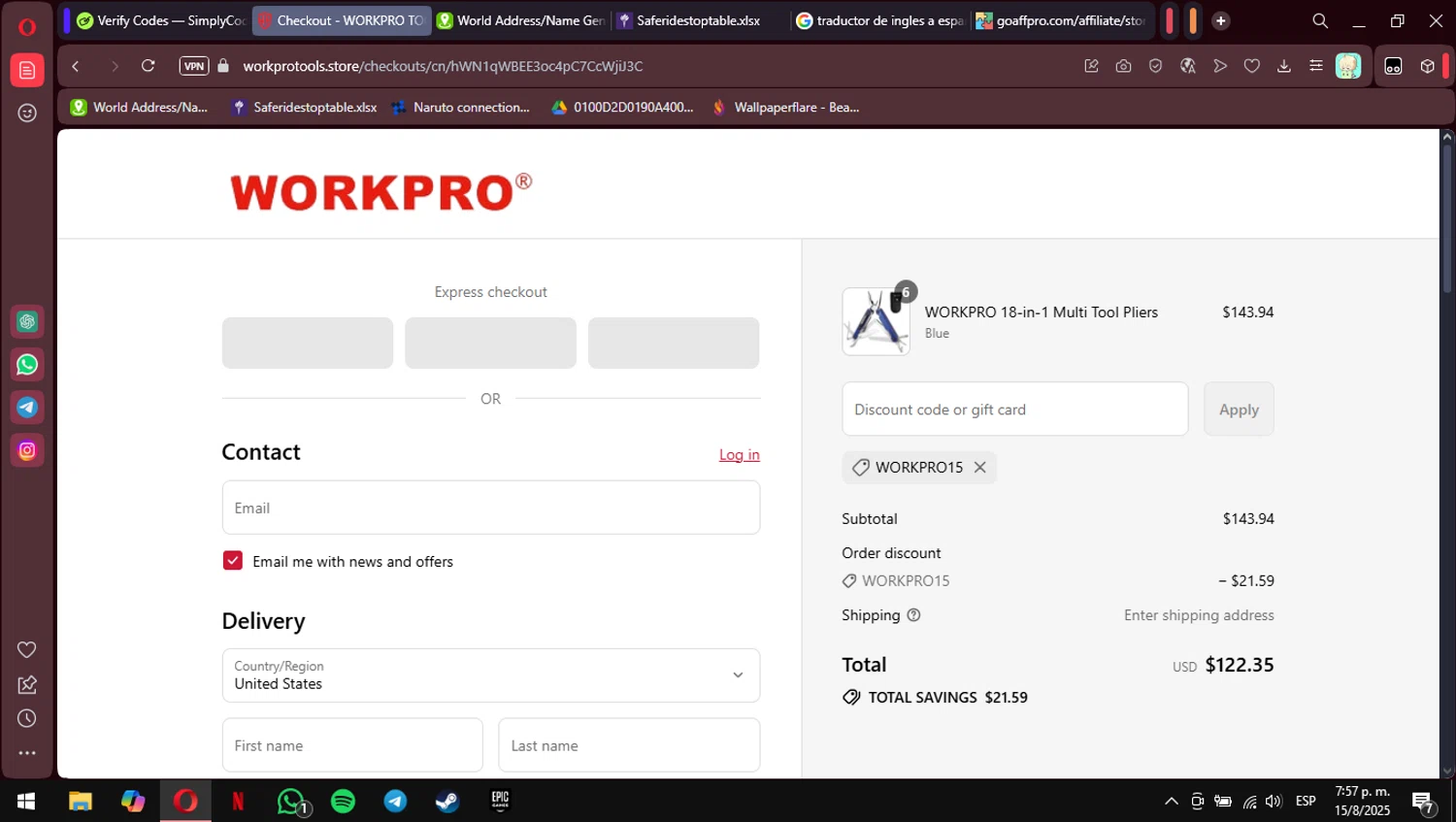Open the Windows Start menu
This screenshot has height=822, width=1456.
pos(26,801)
